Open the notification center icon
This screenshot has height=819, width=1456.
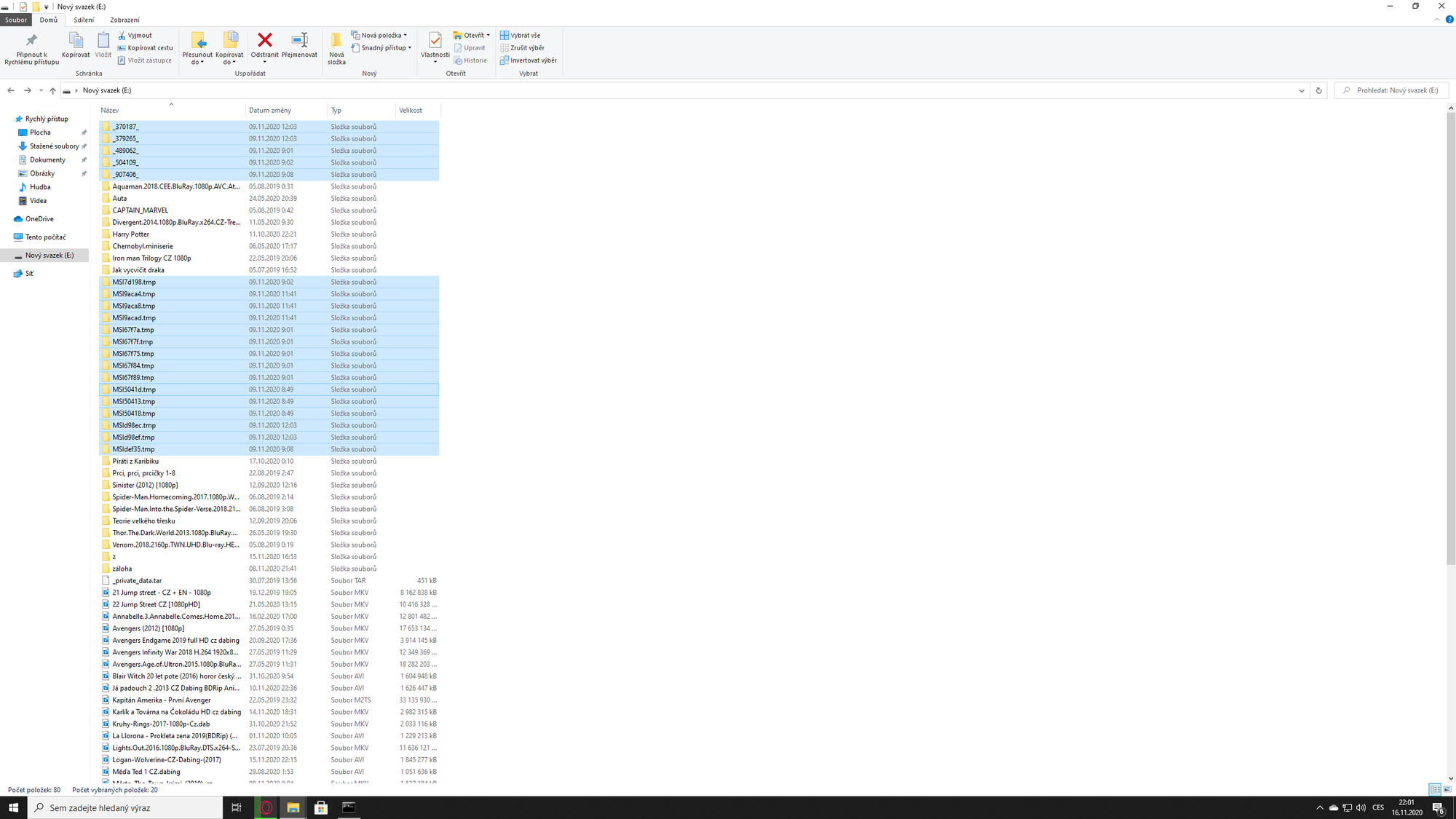[1438, 807]
